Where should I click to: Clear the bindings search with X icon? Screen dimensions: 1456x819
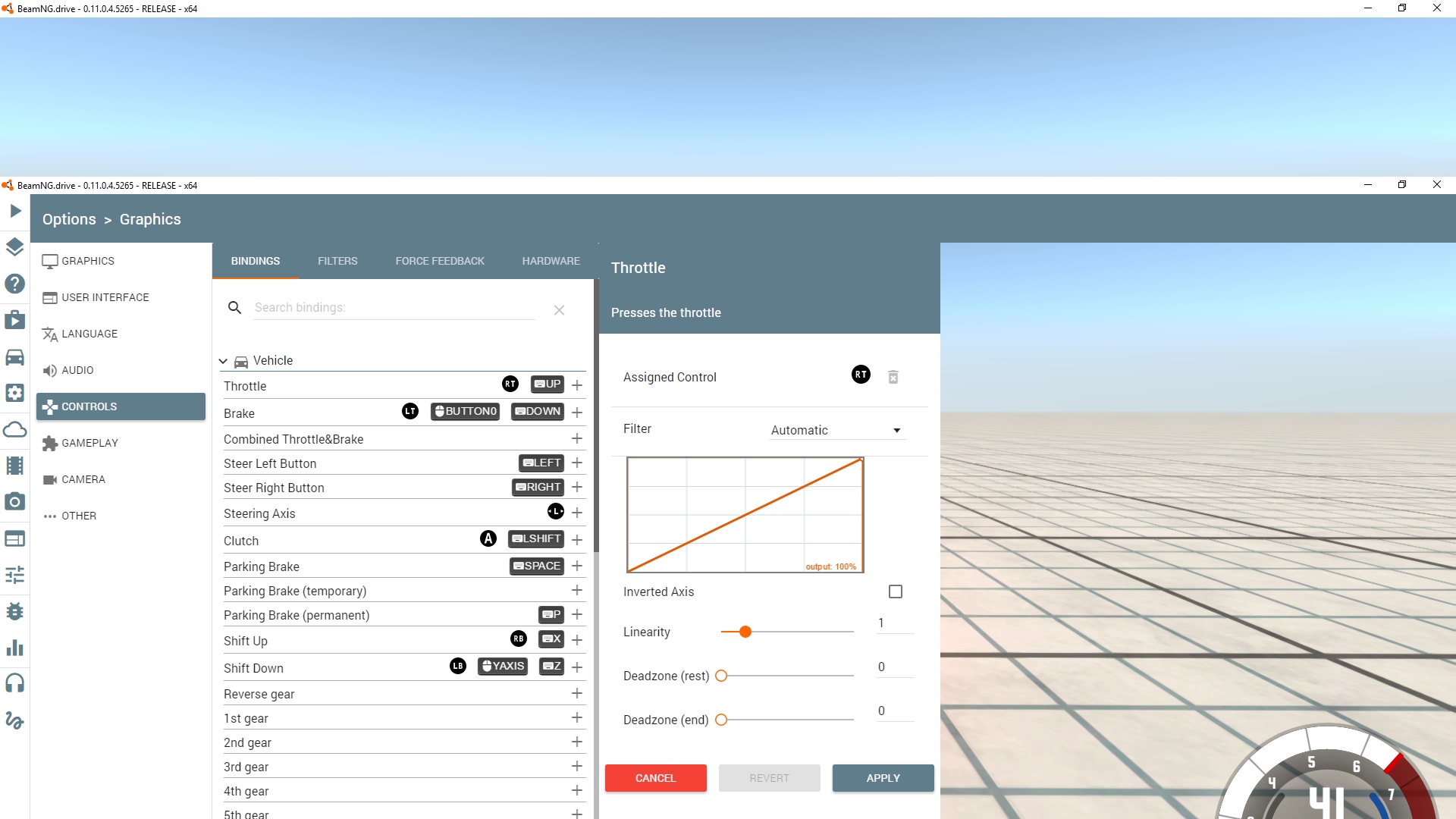coord(559,310)
